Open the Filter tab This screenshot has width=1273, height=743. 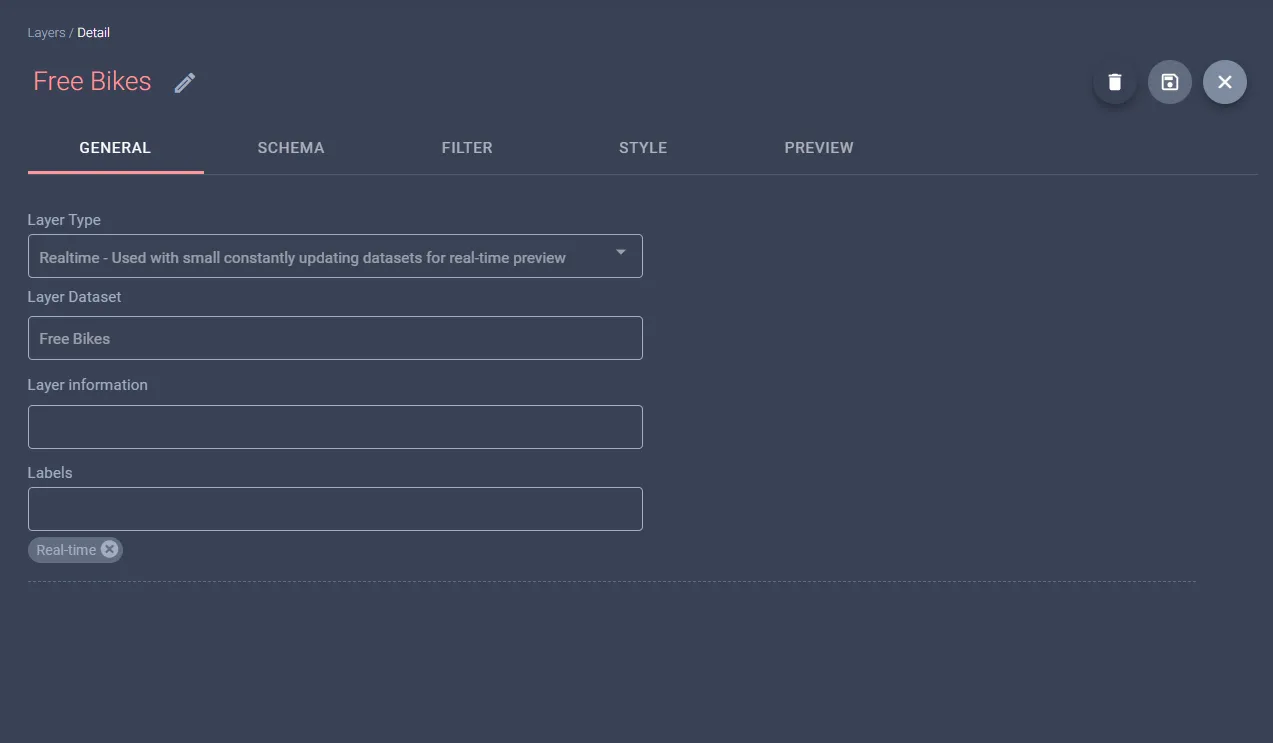click(467, 148)
